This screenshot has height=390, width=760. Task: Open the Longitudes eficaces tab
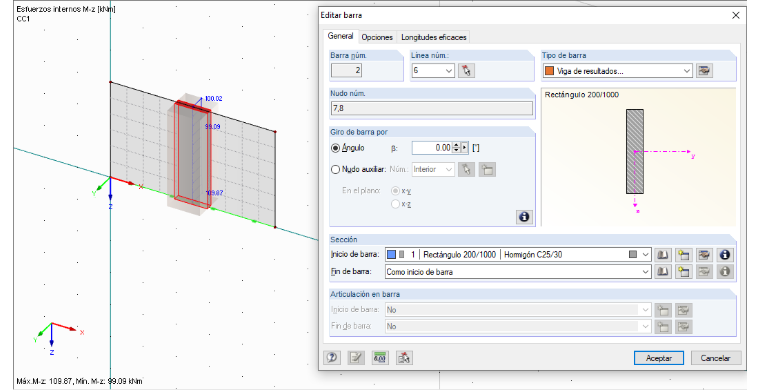[x=433, y=37]
